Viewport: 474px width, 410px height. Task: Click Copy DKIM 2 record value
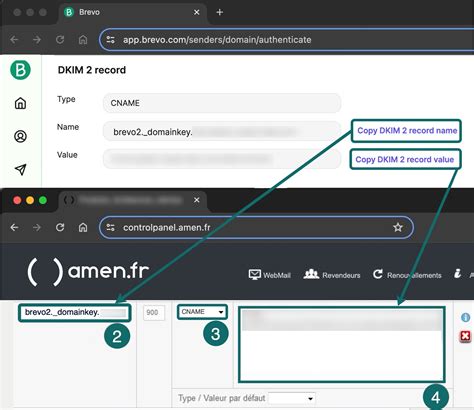[x=405, y=159]
